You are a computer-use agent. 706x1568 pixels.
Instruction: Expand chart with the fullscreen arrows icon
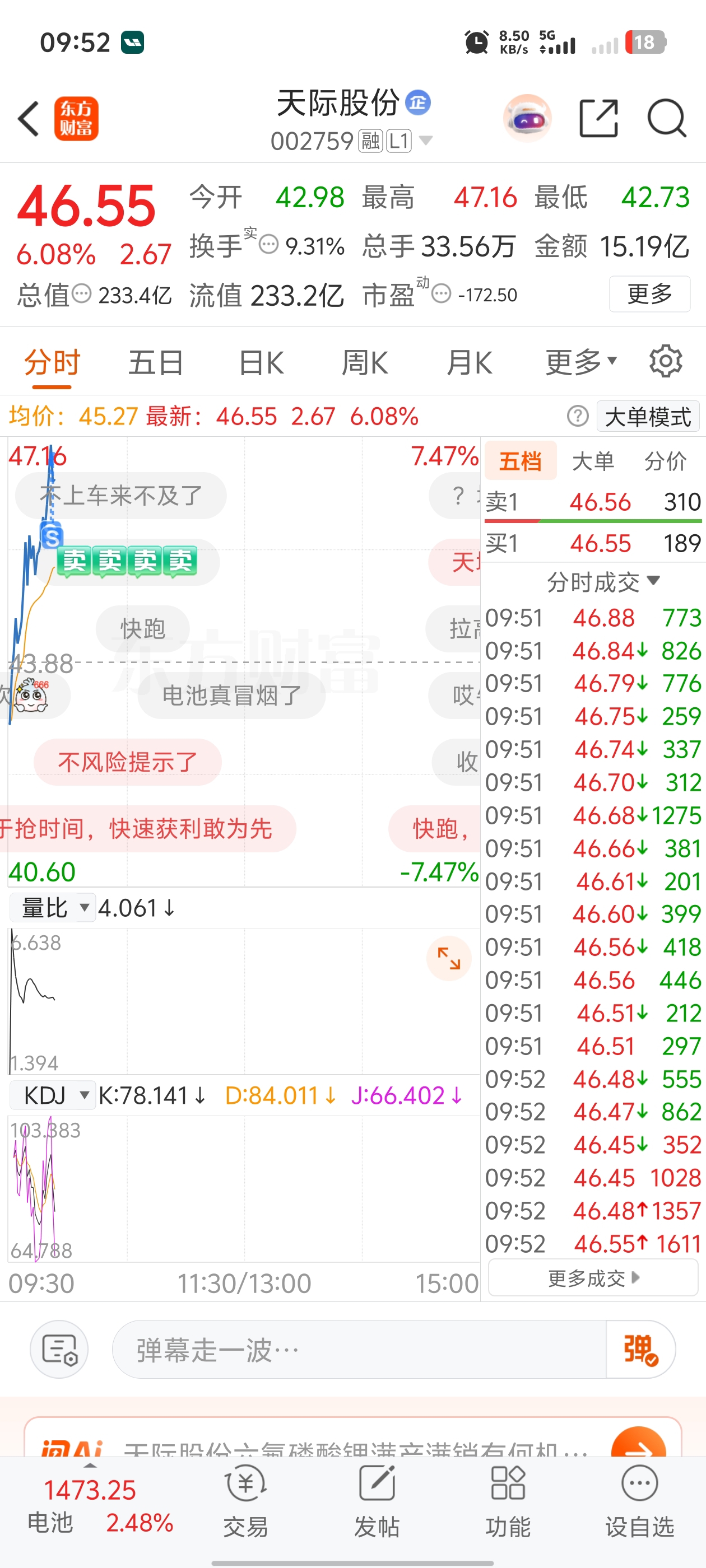[449, 958]
